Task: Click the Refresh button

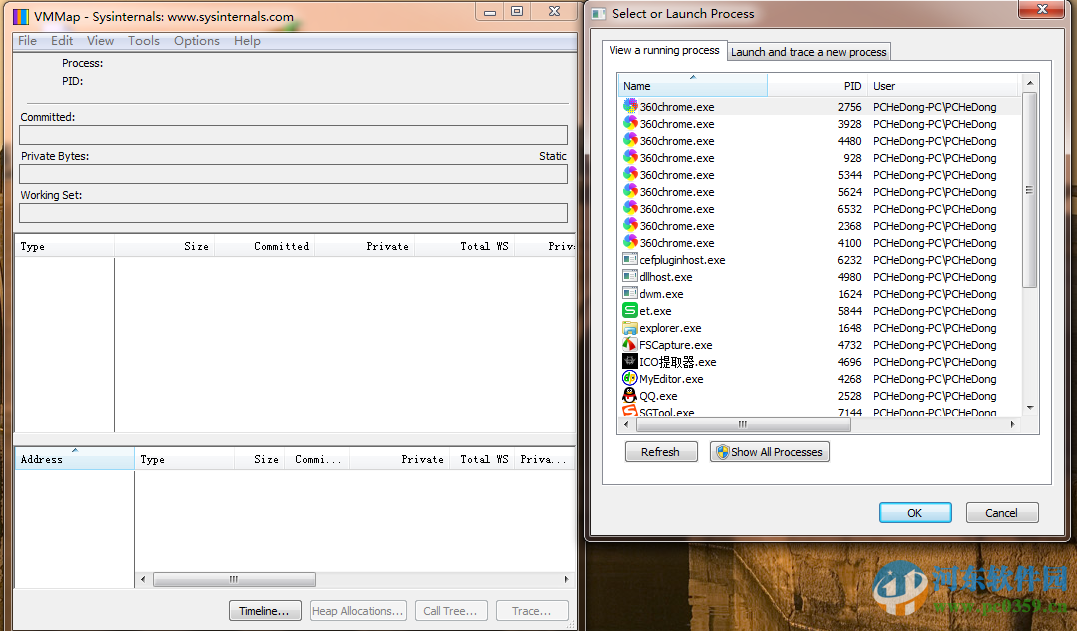Action: (660, 452)
